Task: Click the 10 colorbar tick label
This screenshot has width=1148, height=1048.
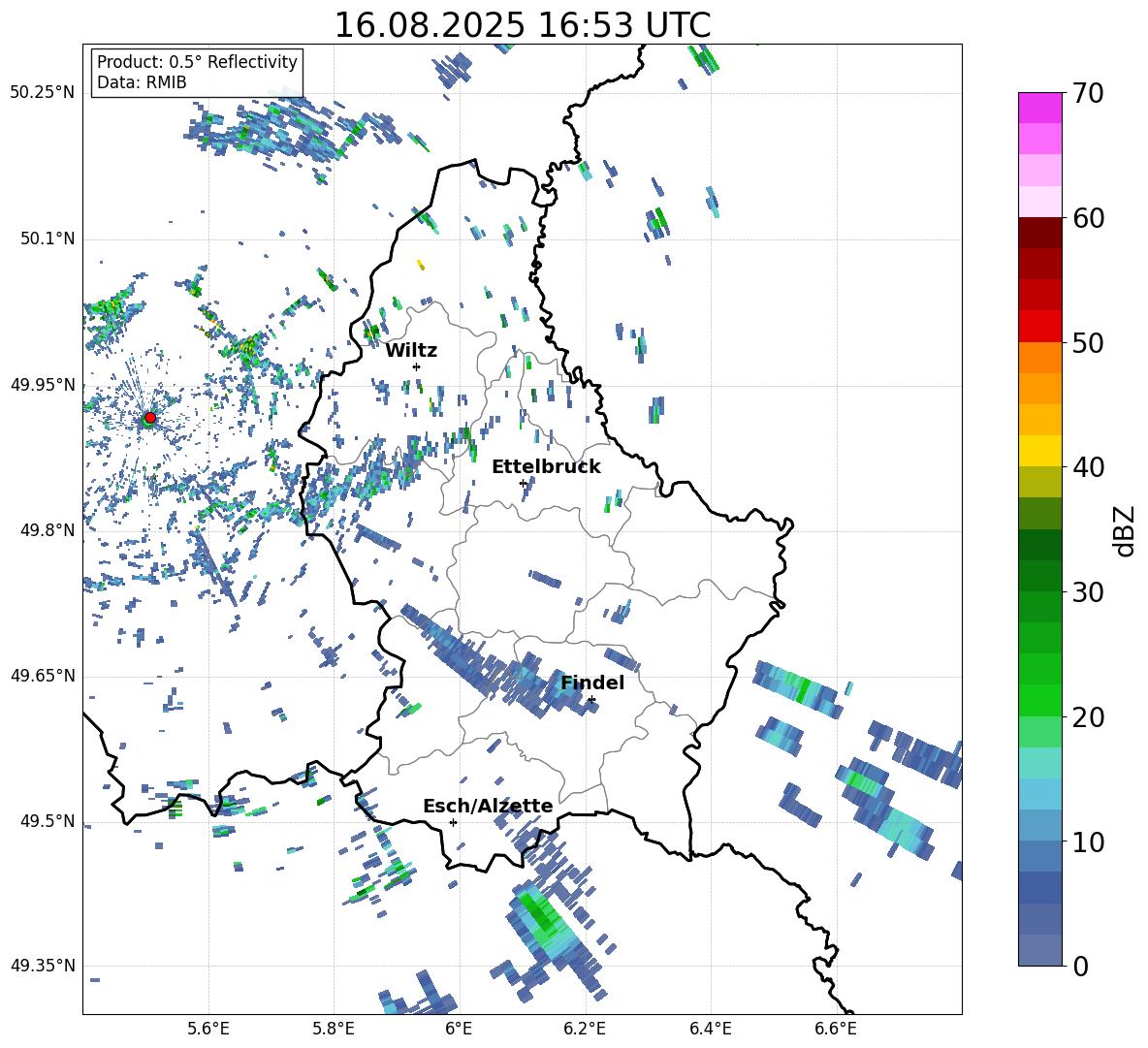Action: tap(1088, 842)
